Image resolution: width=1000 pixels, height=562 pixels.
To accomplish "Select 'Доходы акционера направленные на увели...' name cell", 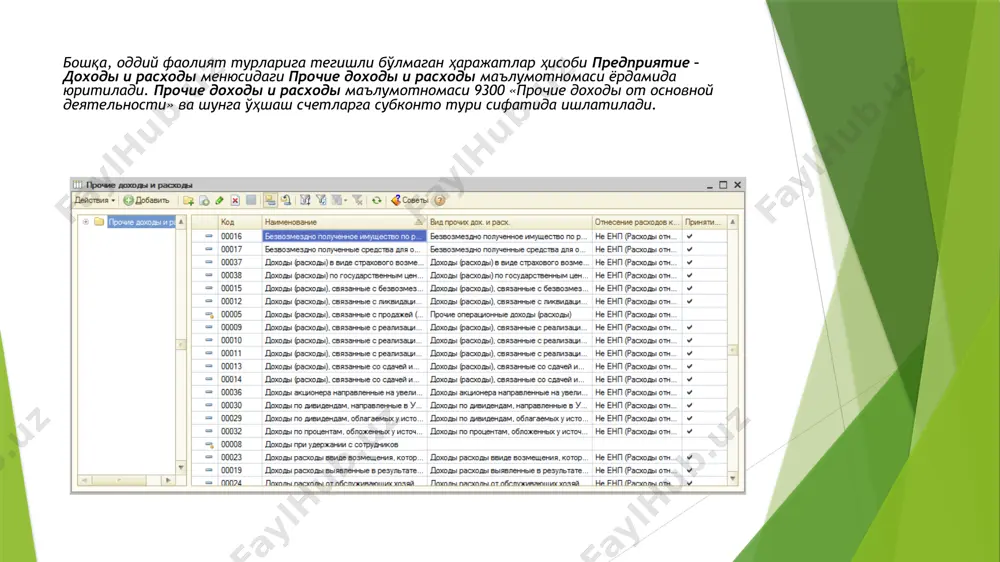I will pos(344,392).
